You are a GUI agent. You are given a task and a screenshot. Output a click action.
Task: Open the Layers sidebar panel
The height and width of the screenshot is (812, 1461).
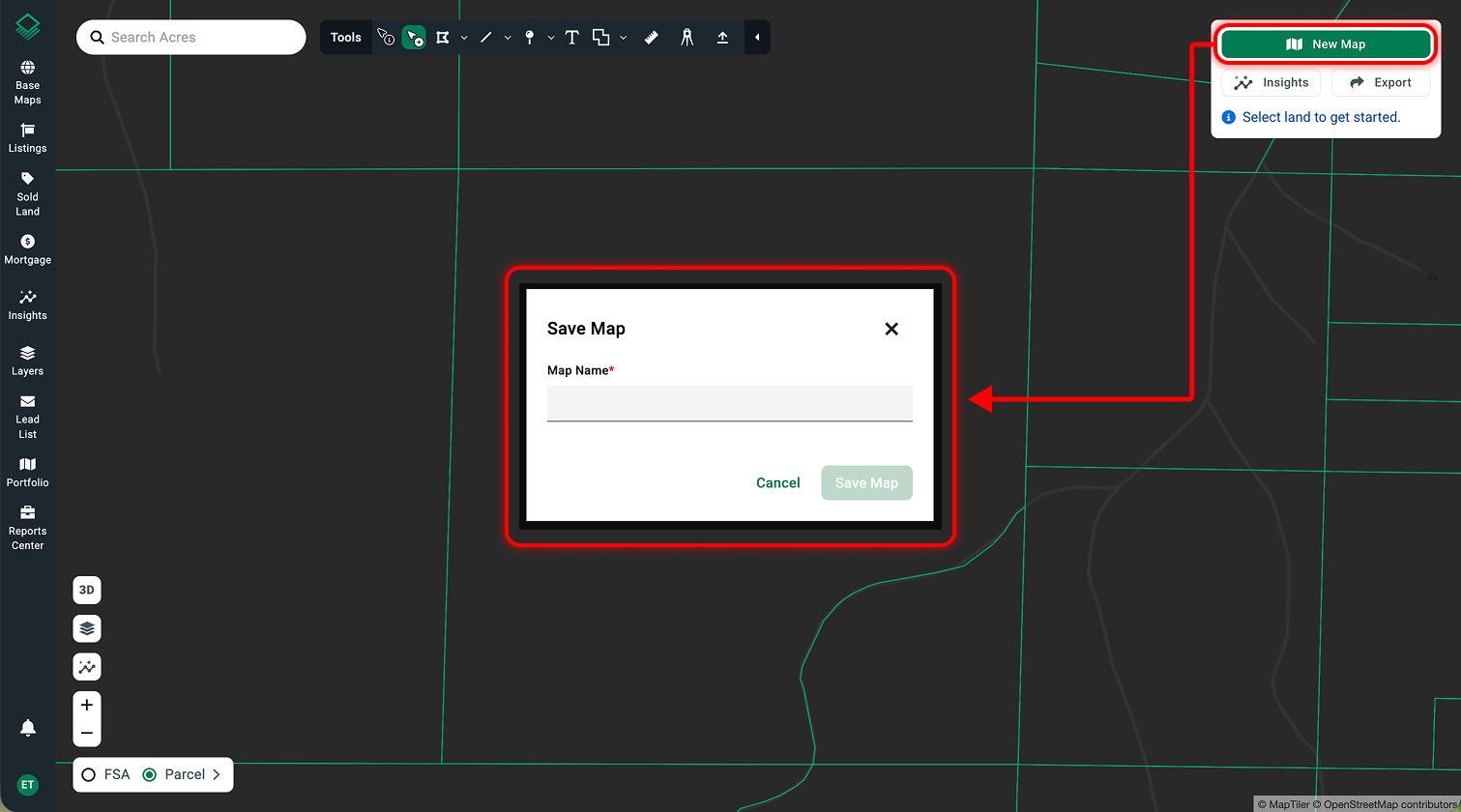pos(27,361)
